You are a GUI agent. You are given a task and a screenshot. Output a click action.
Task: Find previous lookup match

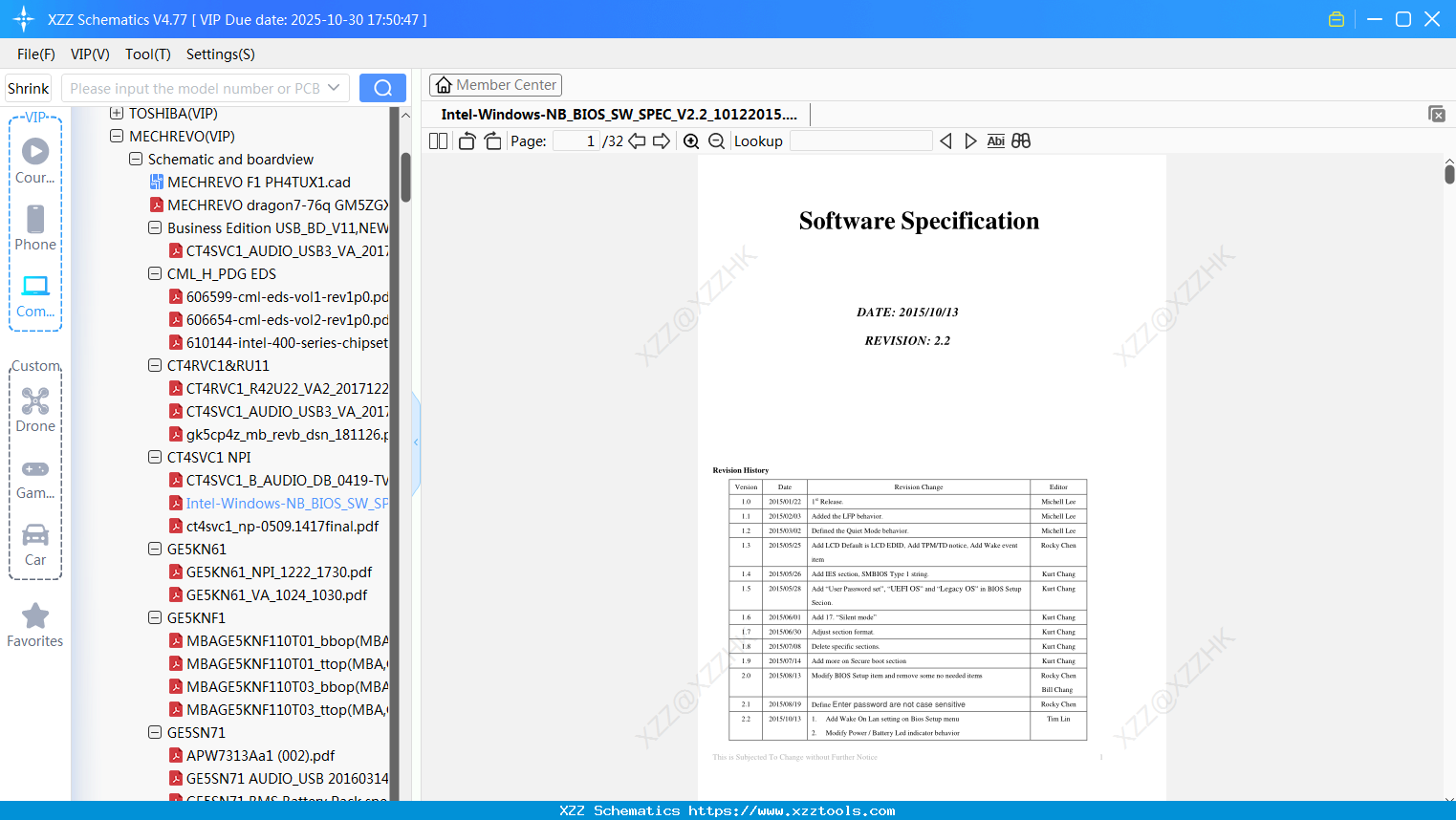point(945,141)
